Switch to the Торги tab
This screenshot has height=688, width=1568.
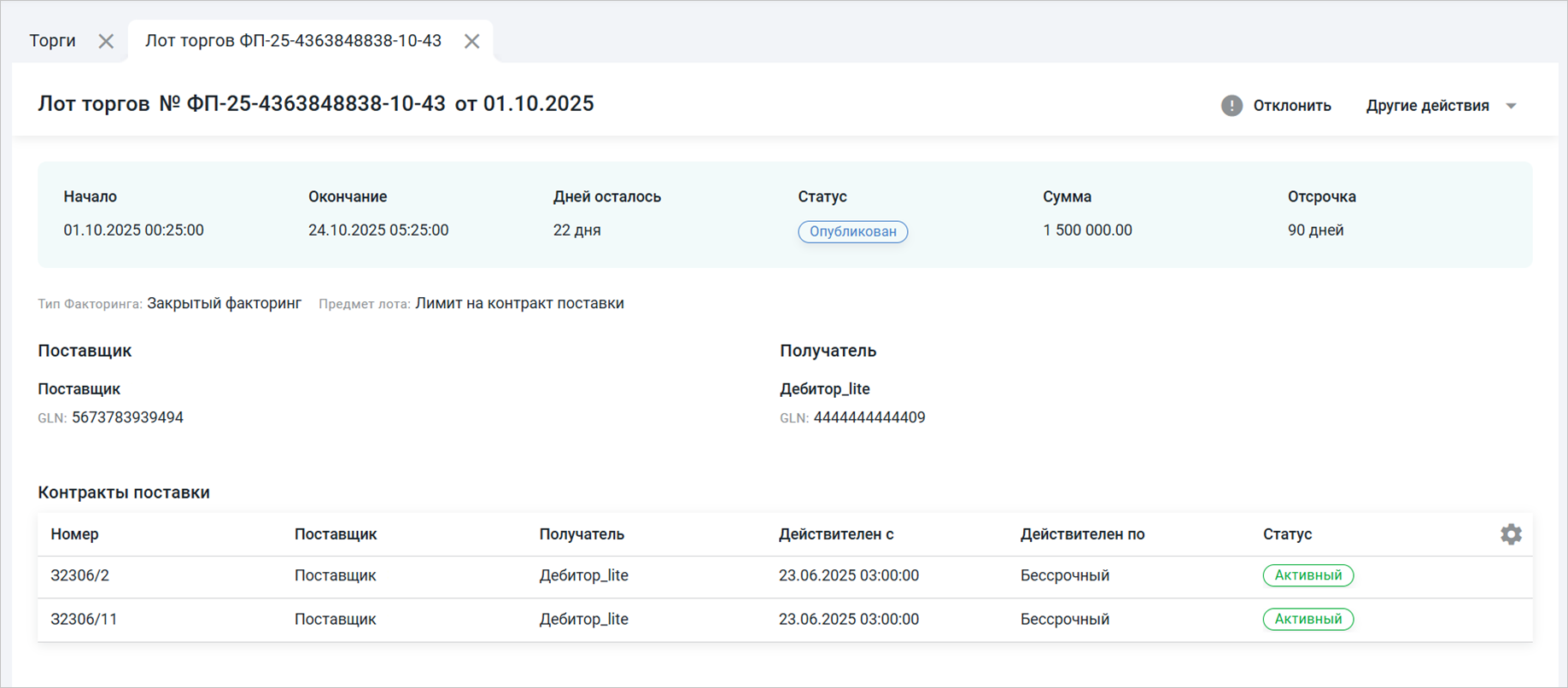pyautogui.click(x=53, y=41)
